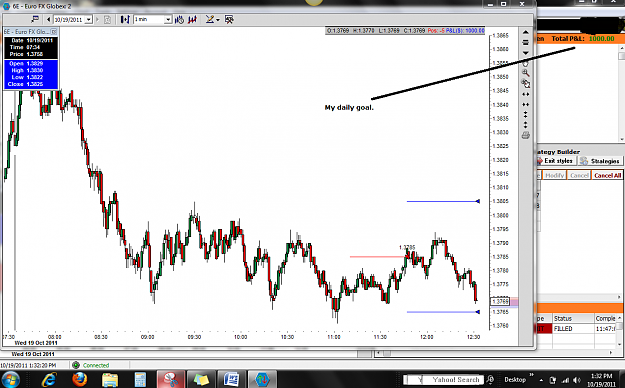
Task: Open Snipping Tool in taskbar
Action: pyautogui.click(x=171, y=379)
